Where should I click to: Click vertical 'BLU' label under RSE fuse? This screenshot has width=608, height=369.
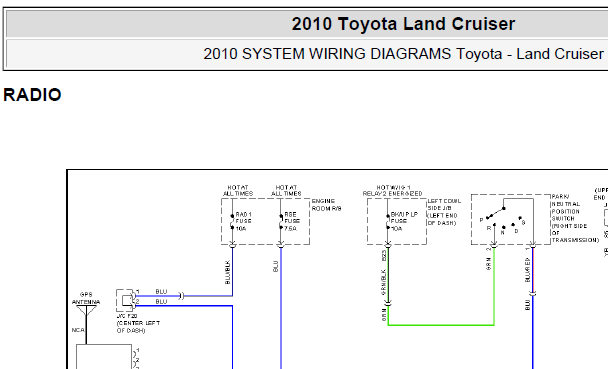click(x=276, y=266)
